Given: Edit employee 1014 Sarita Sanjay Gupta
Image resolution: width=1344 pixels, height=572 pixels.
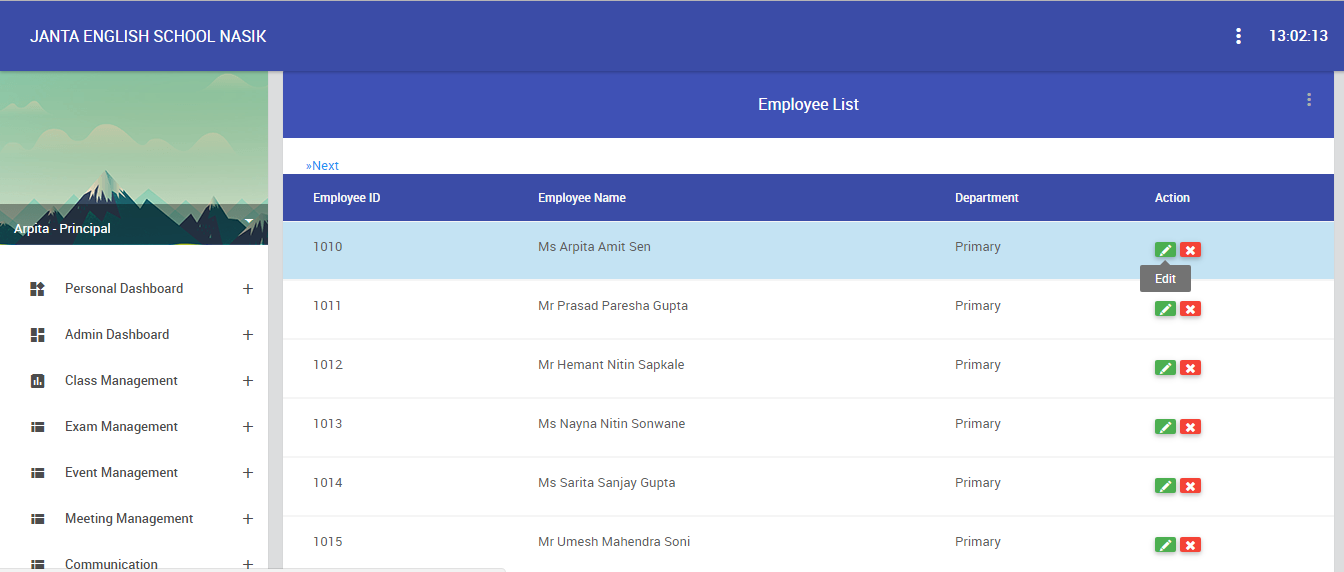Looking at the screenshot, I should 1165,486.
